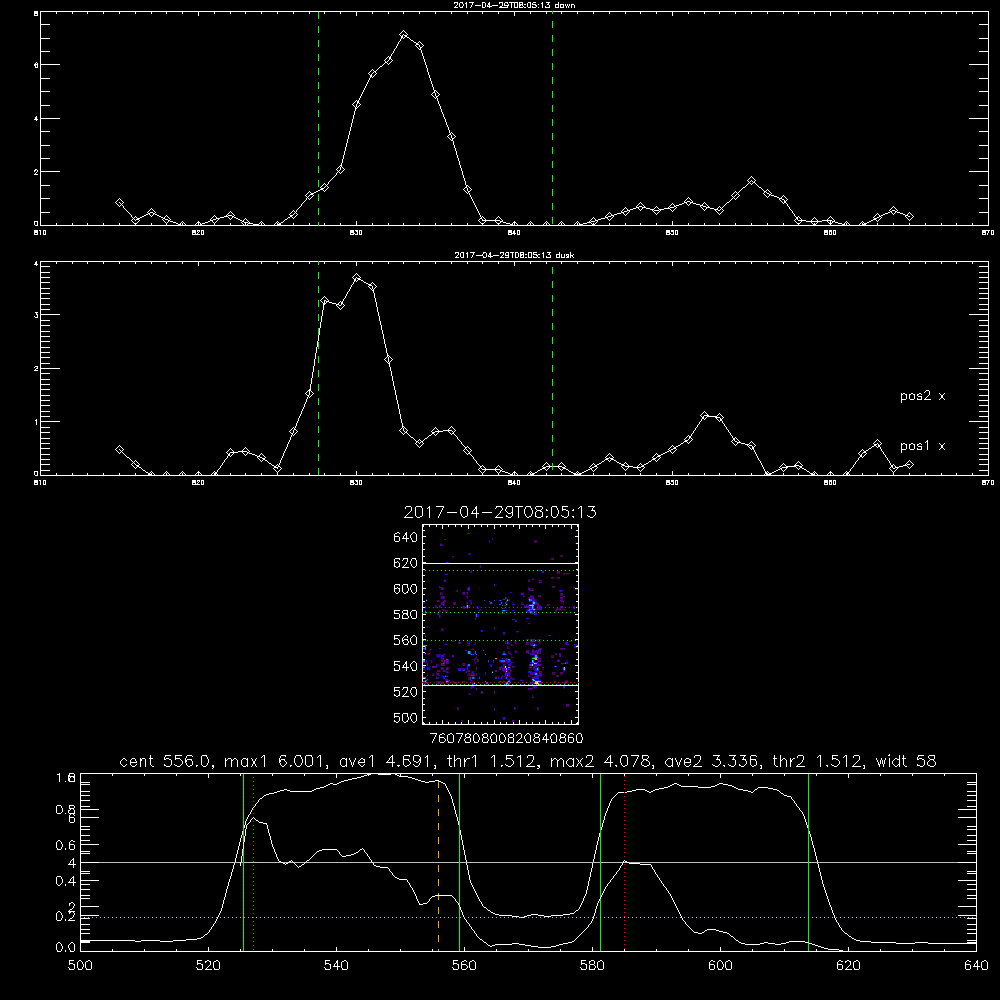Click the right green dashed line in dawn plot
1000x1000 pixels.
point(552,121)
